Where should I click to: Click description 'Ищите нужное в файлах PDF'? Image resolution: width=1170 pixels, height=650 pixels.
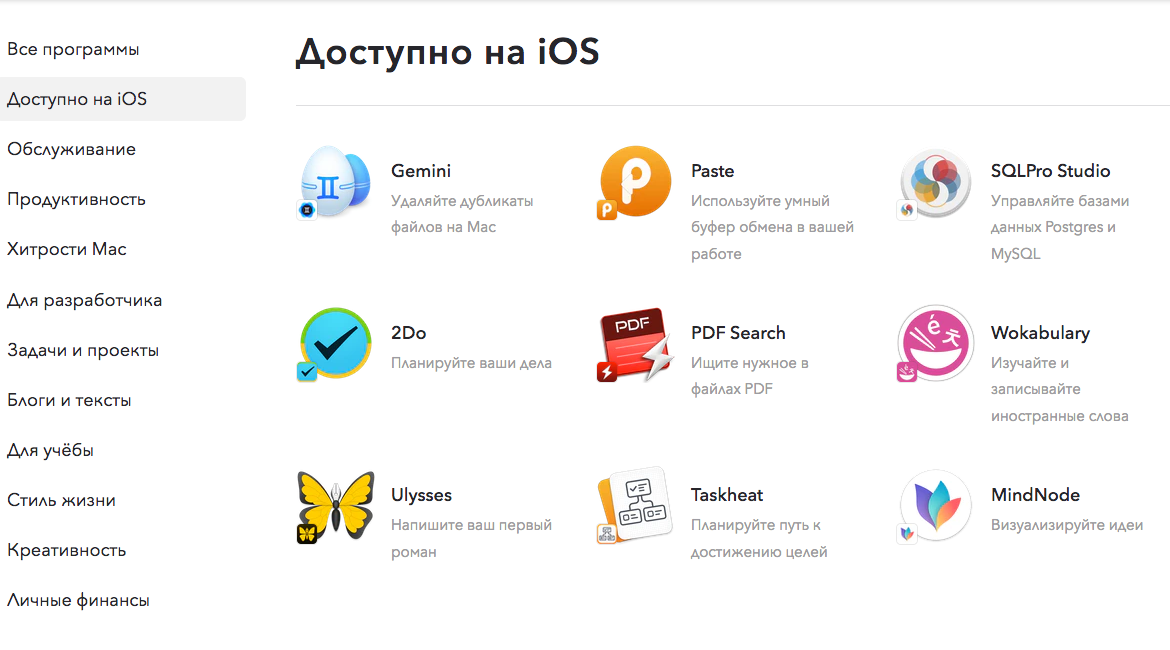[750, 376]
